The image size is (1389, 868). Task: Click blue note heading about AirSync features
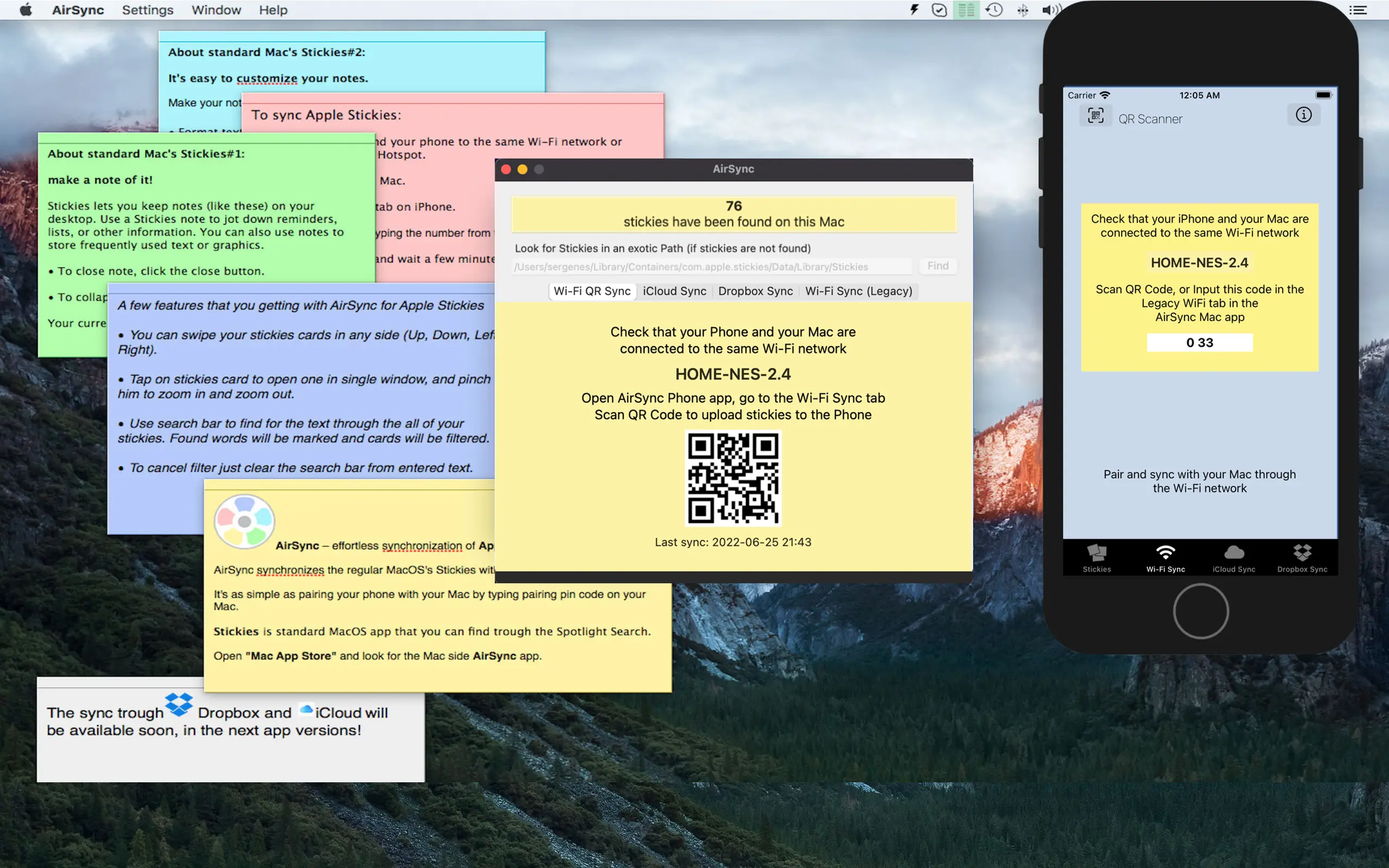click(x=301, y=305)
